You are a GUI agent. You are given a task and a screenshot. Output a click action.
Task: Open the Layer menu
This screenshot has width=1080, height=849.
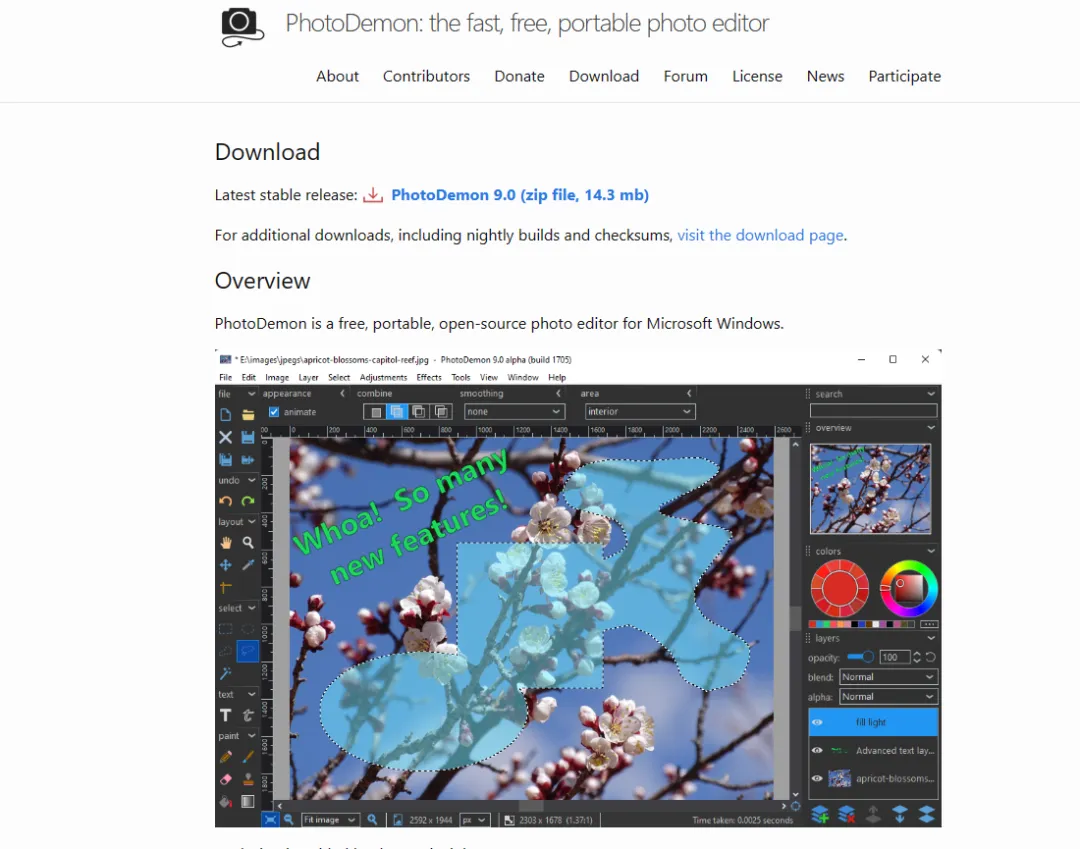point(308,377)
